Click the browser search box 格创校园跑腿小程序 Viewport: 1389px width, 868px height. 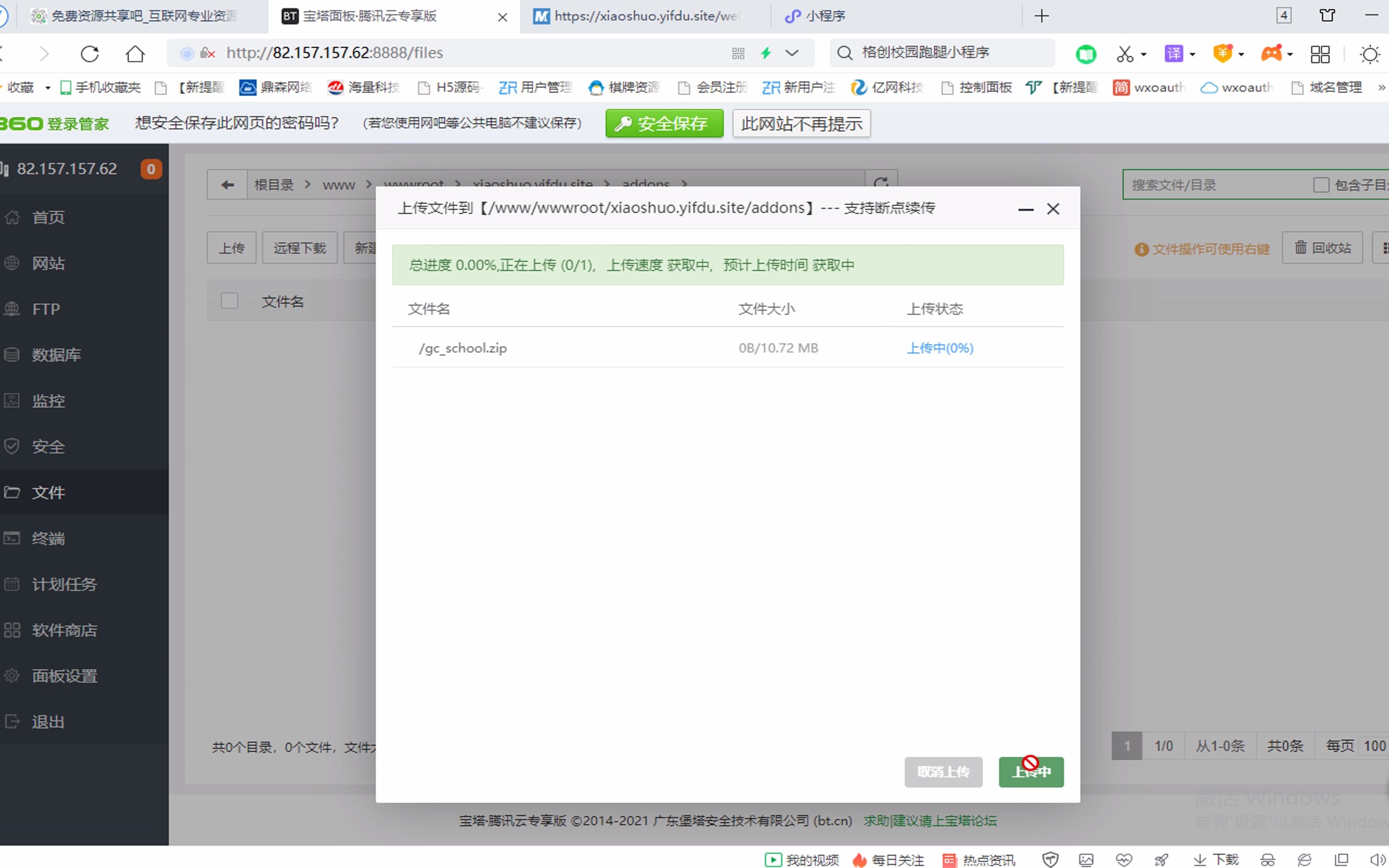pos(942,53)
